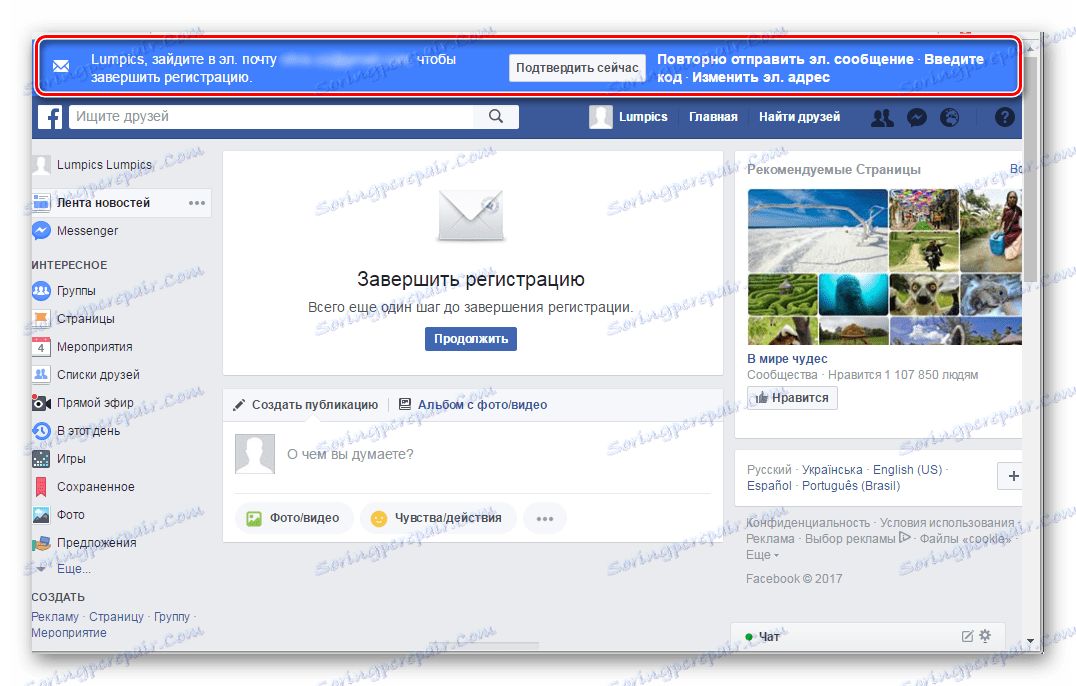Click the Facebook logo icon
The height and width of the screenshot is (686, 1076).
pos(50,117)
